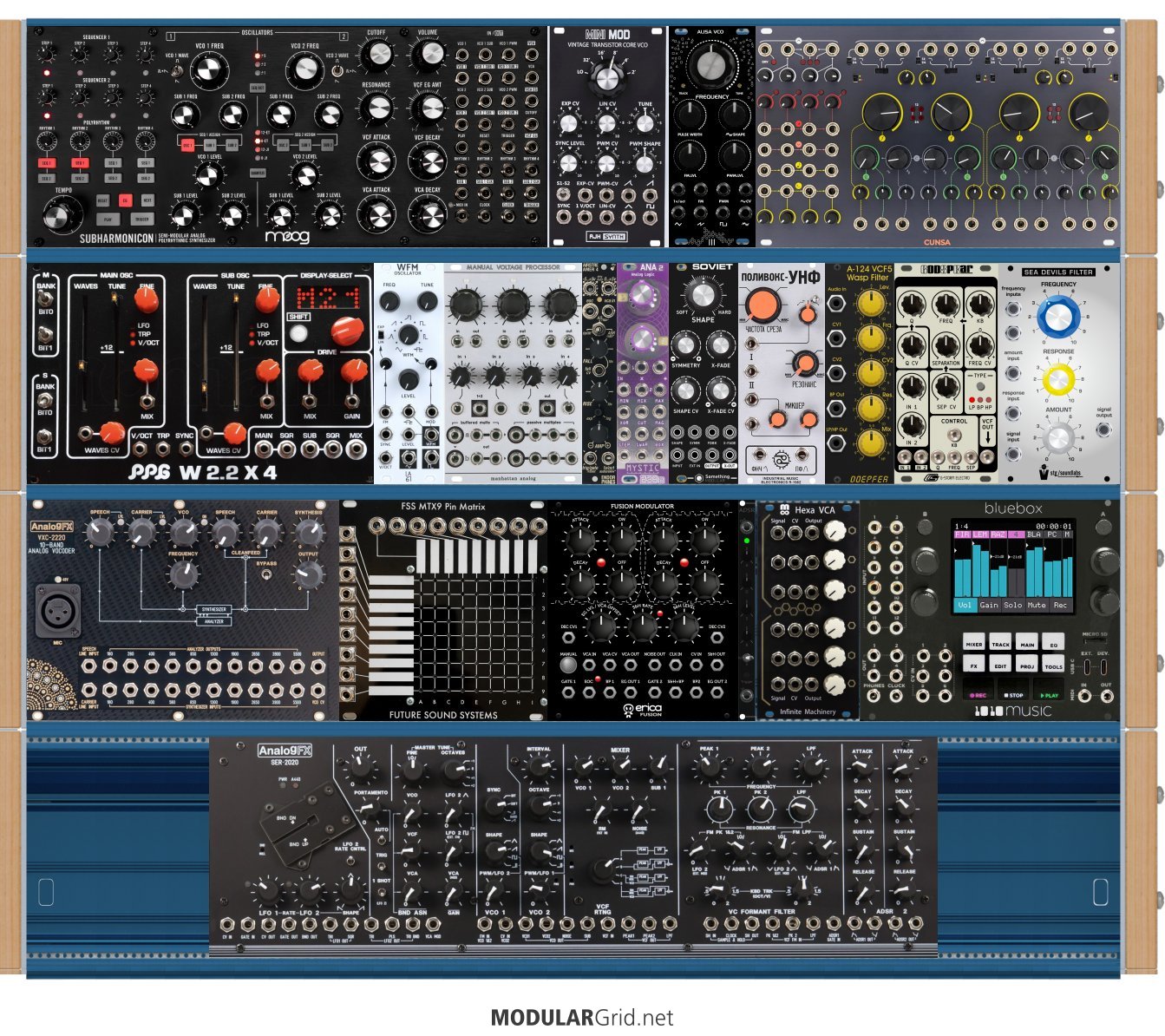Select the Solo tab on bluebox screen

click(1012, 605)
